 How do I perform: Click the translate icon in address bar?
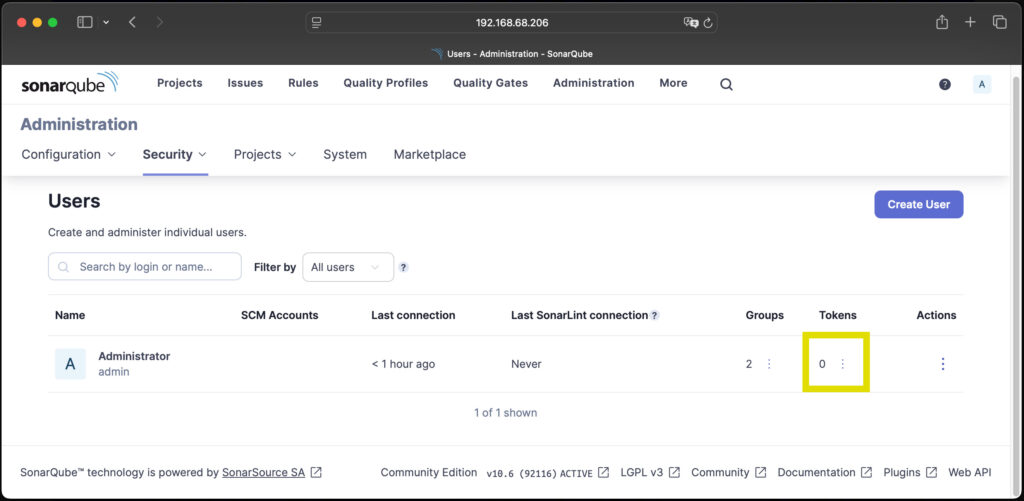[691, 22]
